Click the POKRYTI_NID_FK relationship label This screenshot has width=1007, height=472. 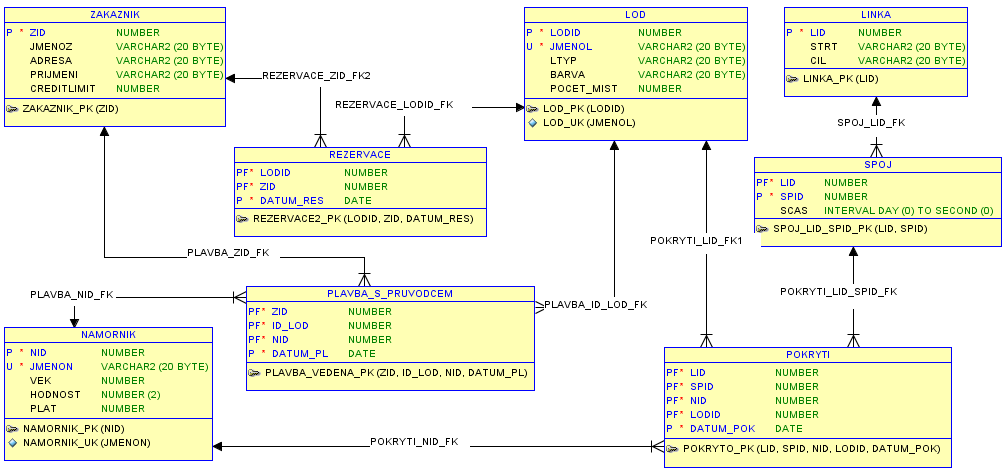click(414, 442)
